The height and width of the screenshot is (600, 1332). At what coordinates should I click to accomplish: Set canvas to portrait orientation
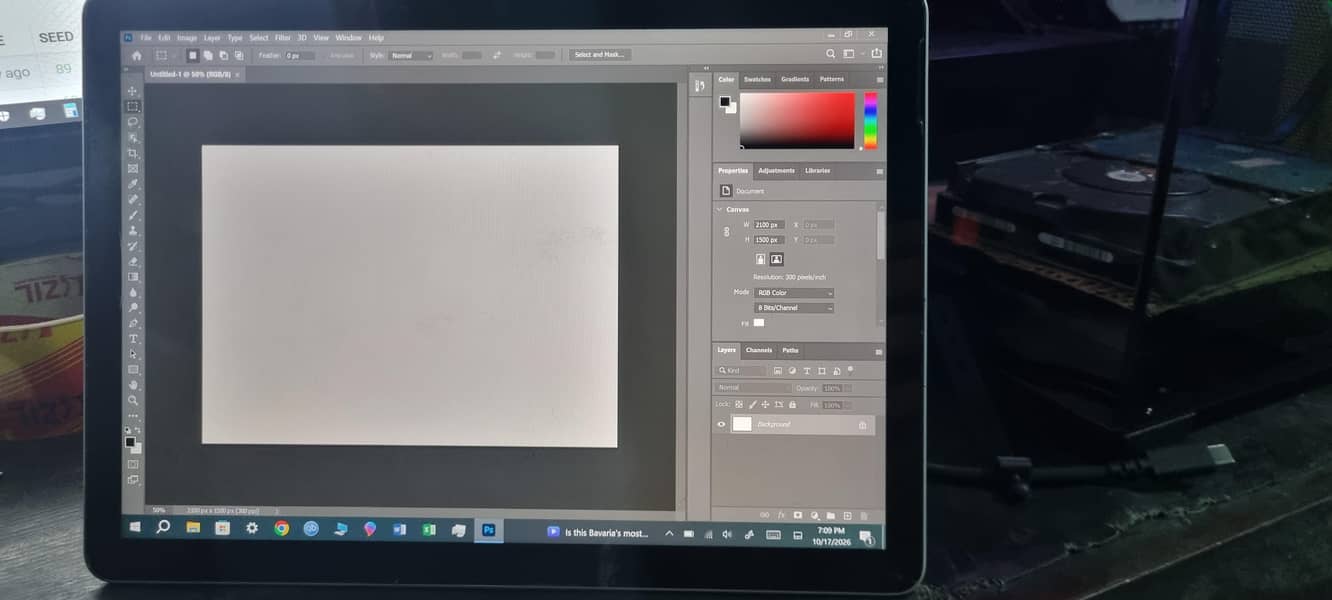pyautogui.click(x=760, y=259)
